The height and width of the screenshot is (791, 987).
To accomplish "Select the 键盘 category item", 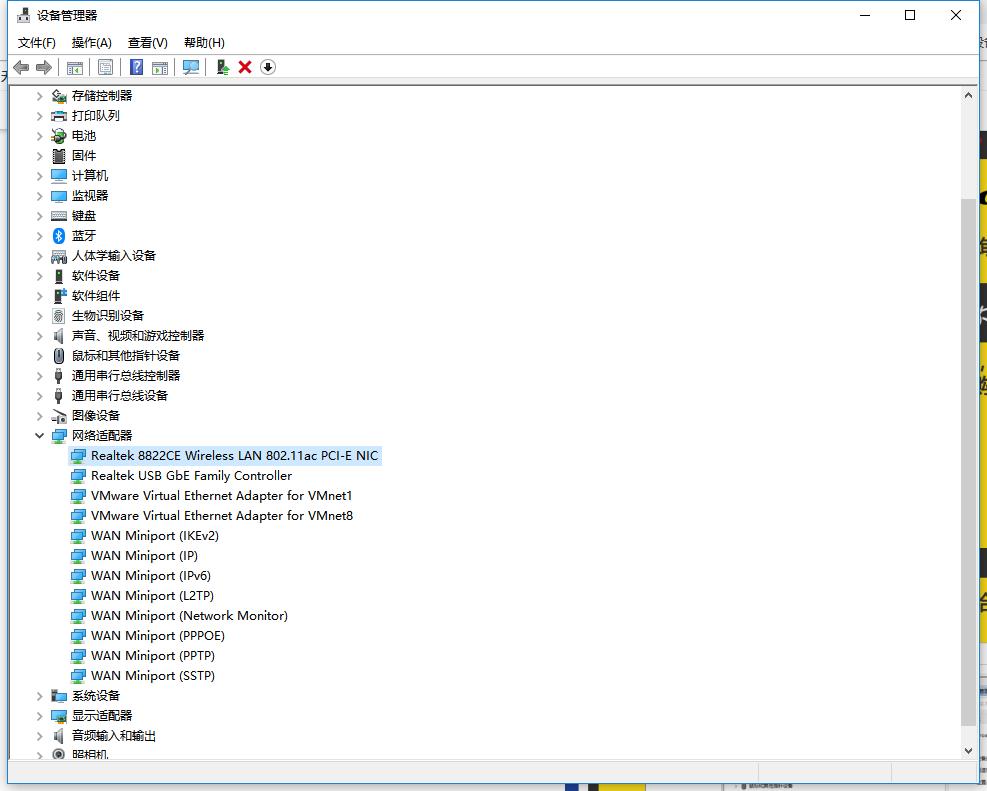I will (x=84, y=216).
